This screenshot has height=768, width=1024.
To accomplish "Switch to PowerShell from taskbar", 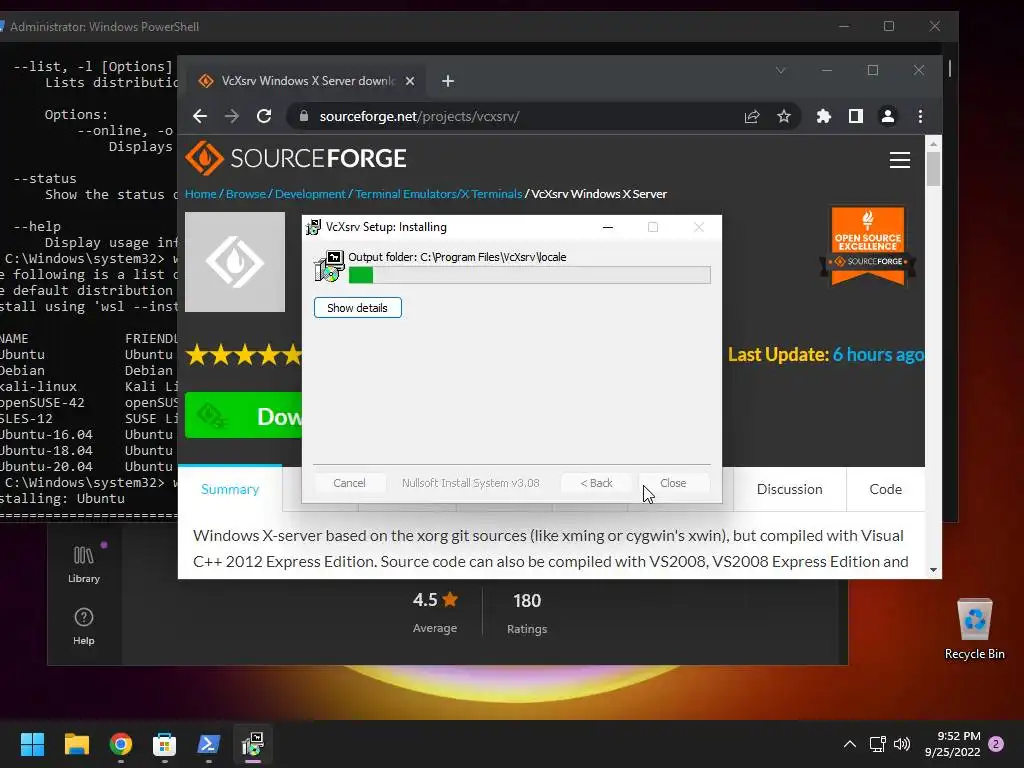I will 209,744.
